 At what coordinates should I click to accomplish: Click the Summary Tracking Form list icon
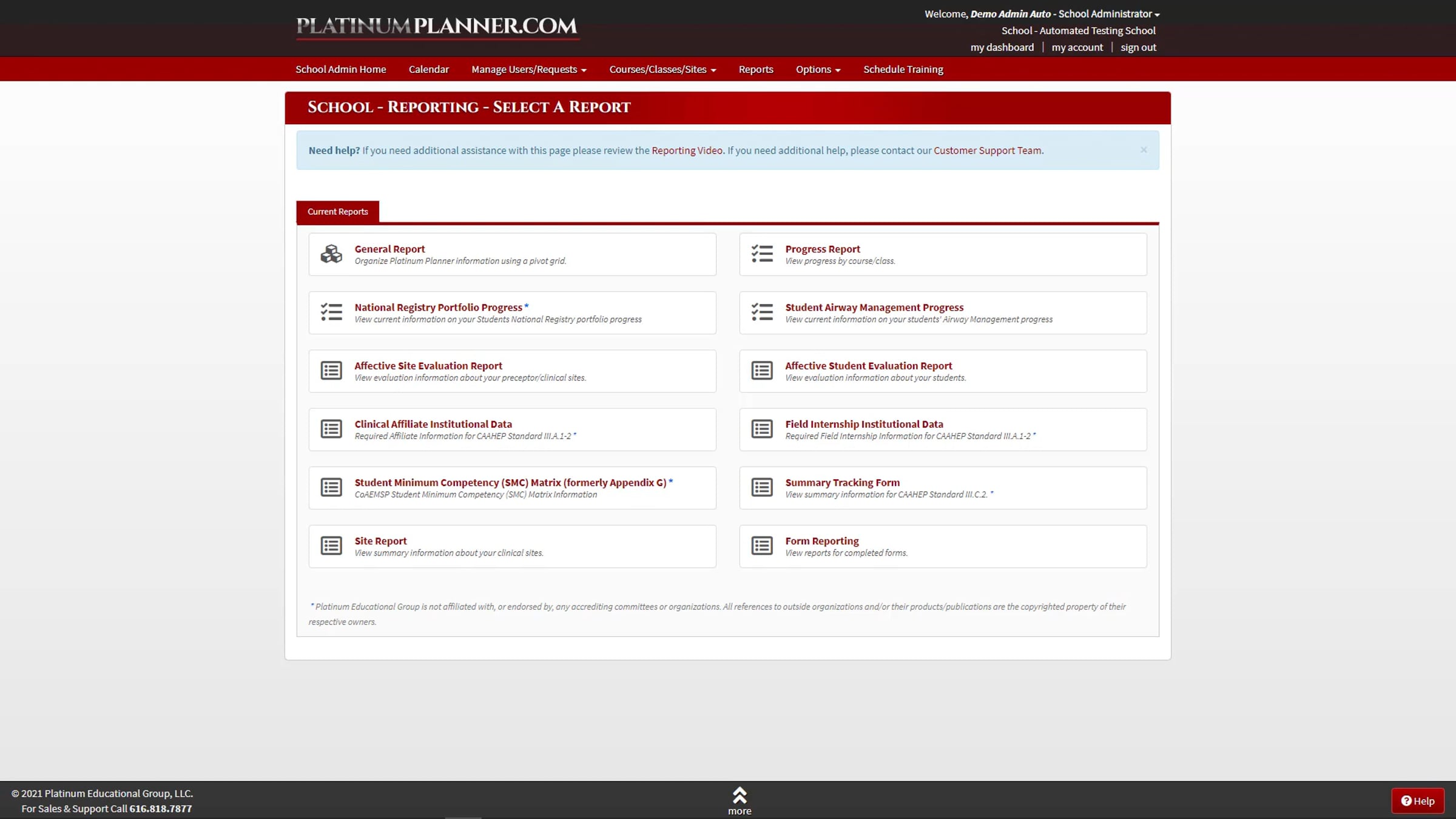pyautogui.click(x=762, y=487)
